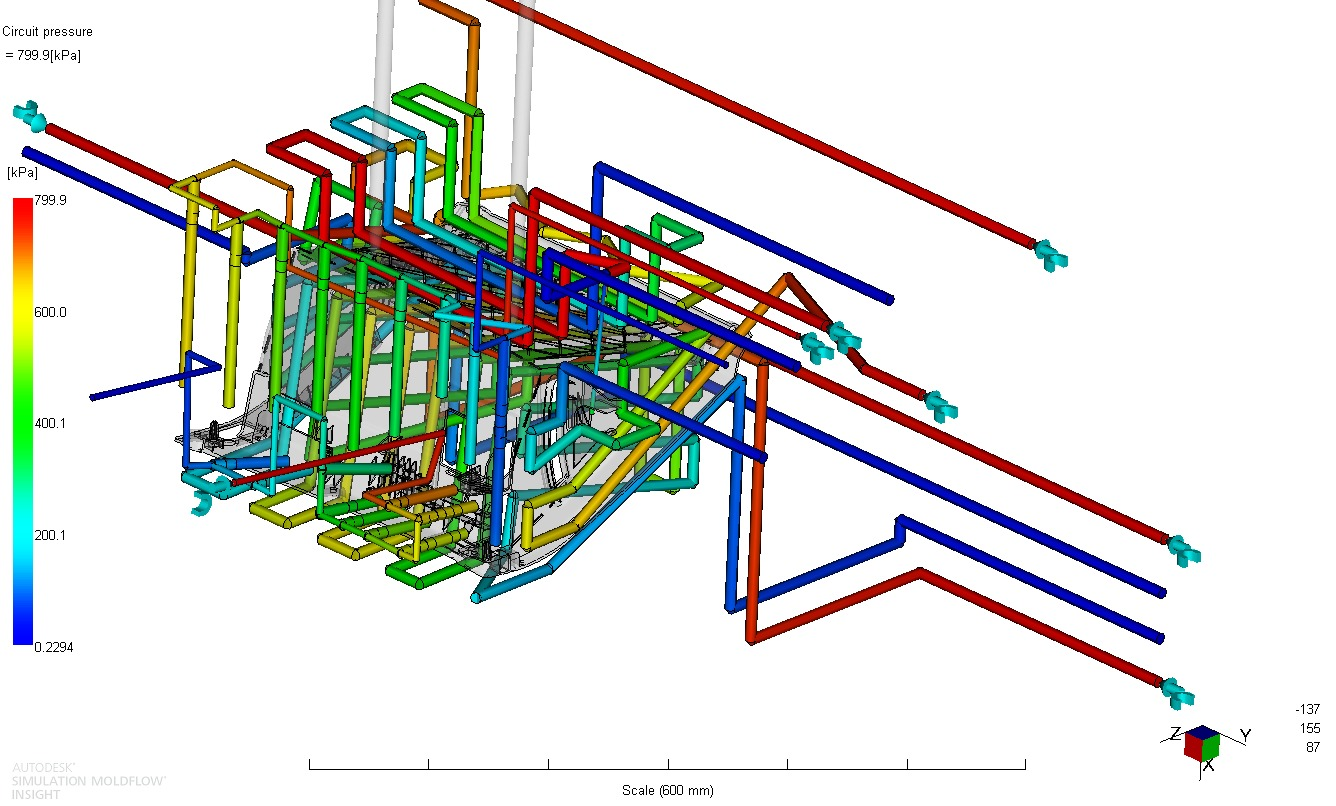Select the 200.1 legend value
This screenshot has height=806, width=1336.
[x=50, y=535]
